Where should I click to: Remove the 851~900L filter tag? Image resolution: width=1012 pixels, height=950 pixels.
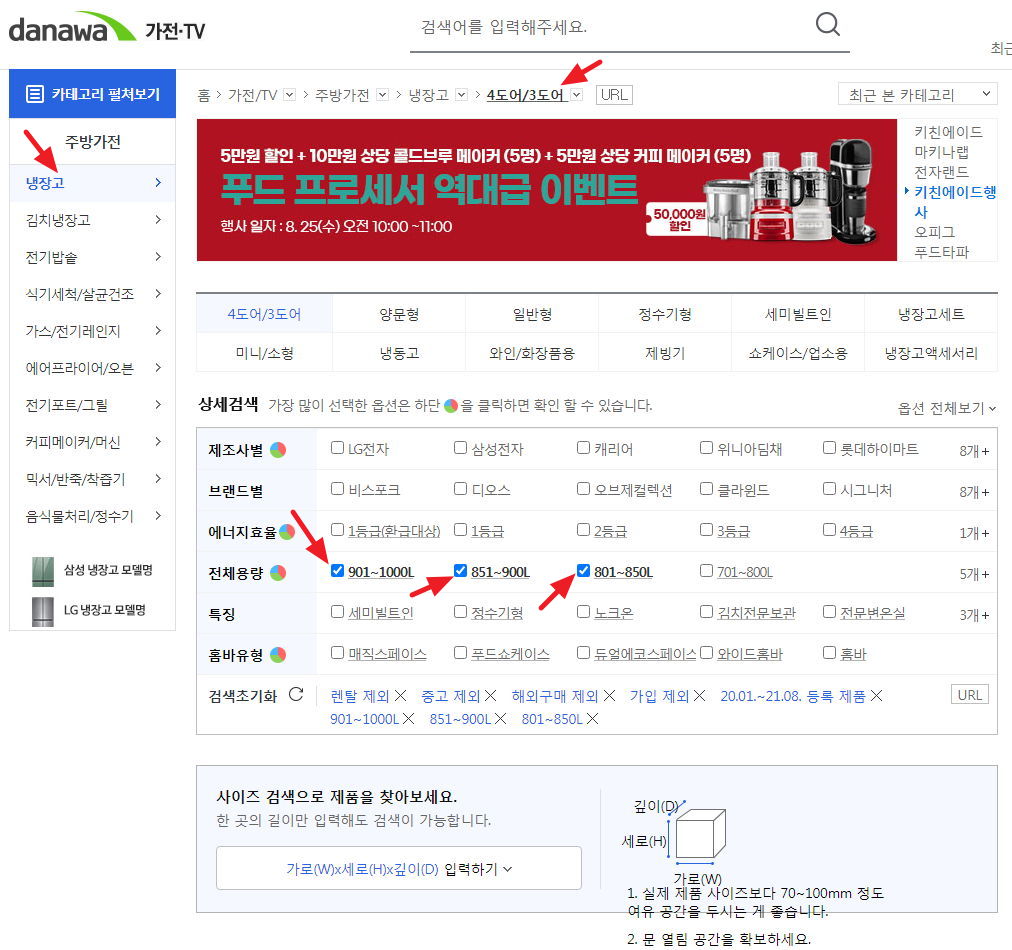[x=500, y=718]
